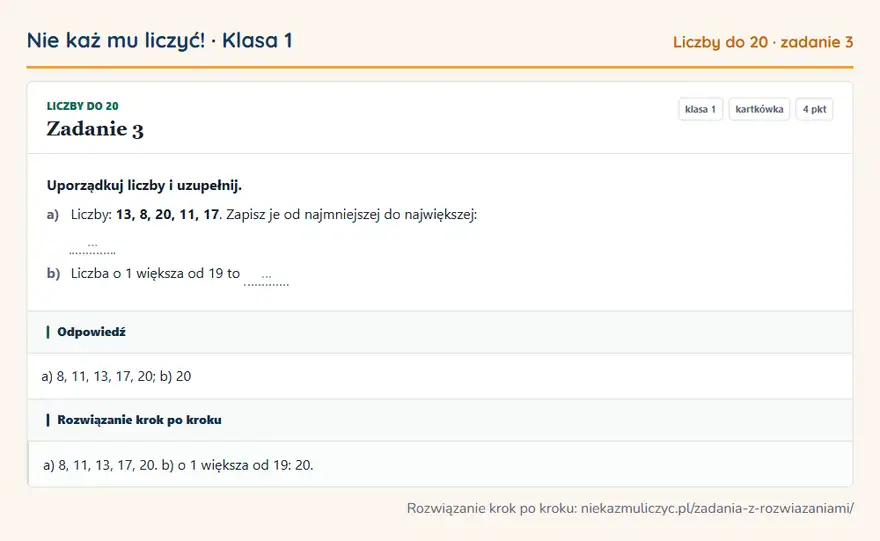This screenshot has height=541, width=880.
Task: Click the dotted answer blank under part a)
Action: coord(93,247)
